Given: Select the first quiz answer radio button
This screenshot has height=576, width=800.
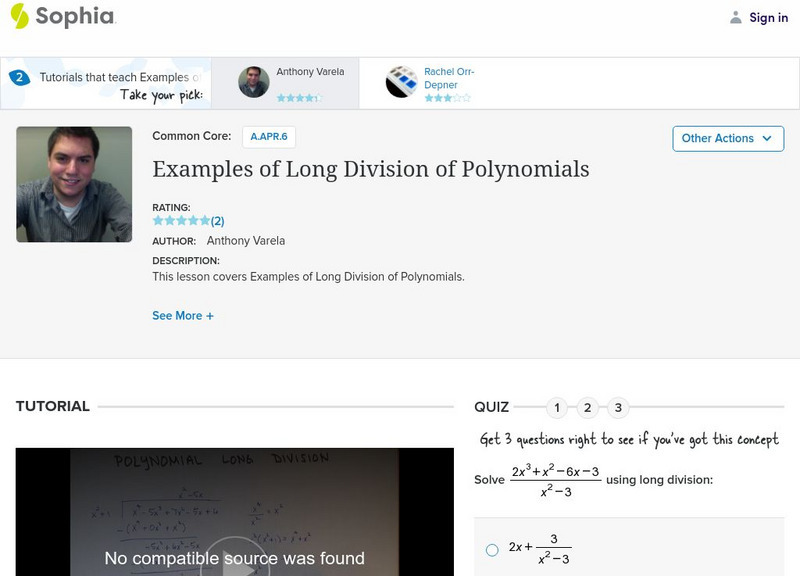Looking at the screenshot, I should (492, 549).
